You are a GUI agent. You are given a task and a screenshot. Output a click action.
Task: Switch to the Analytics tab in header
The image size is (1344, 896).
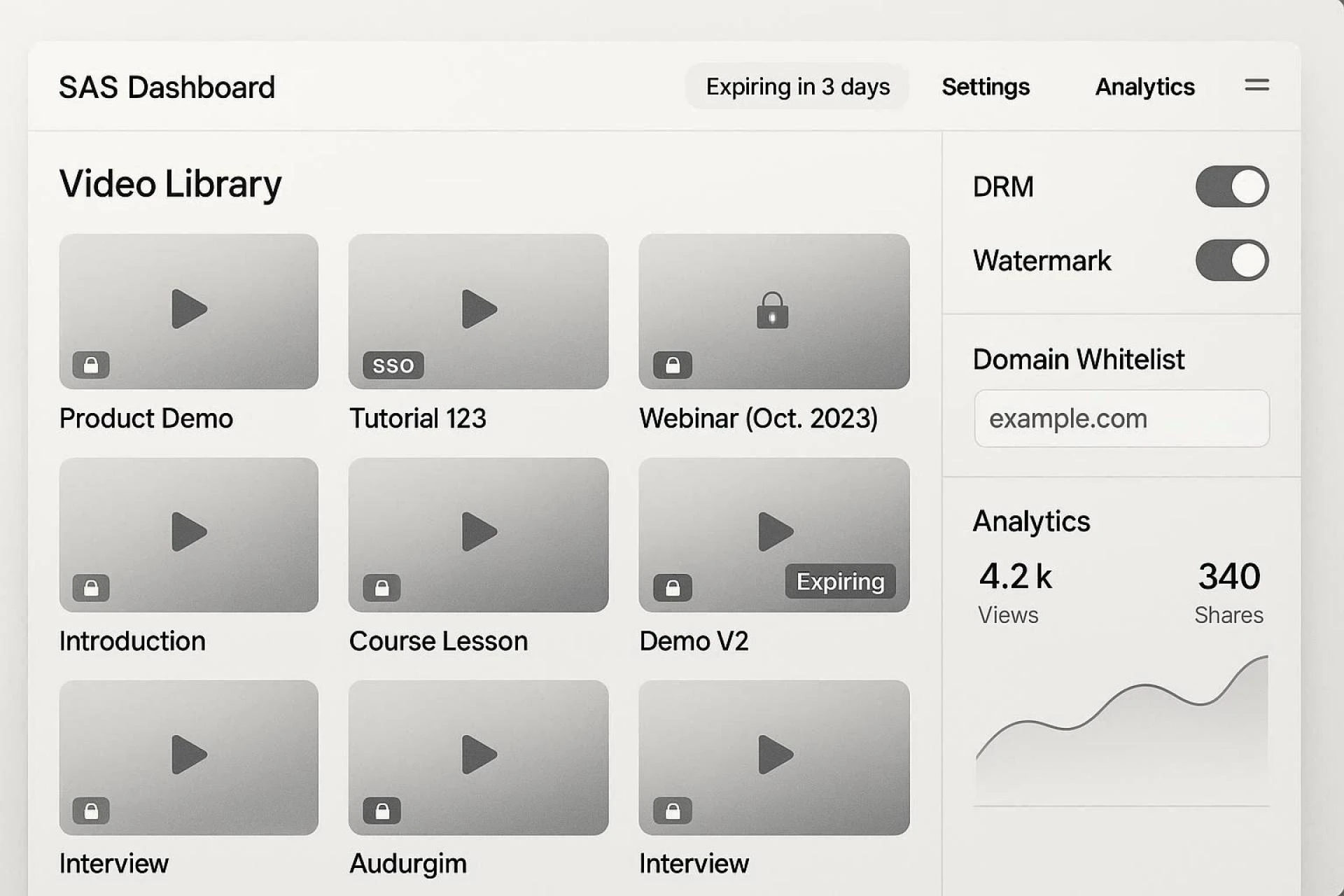[x=1144, y=87]
